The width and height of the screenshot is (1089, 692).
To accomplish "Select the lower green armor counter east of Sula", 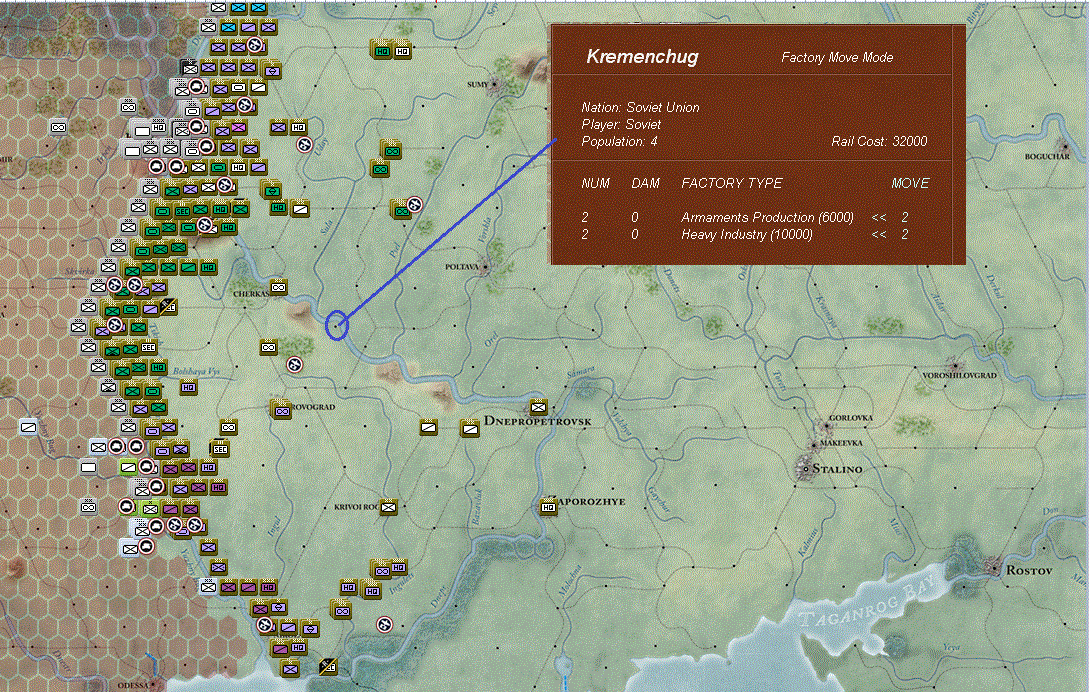I will coord(380,169).
